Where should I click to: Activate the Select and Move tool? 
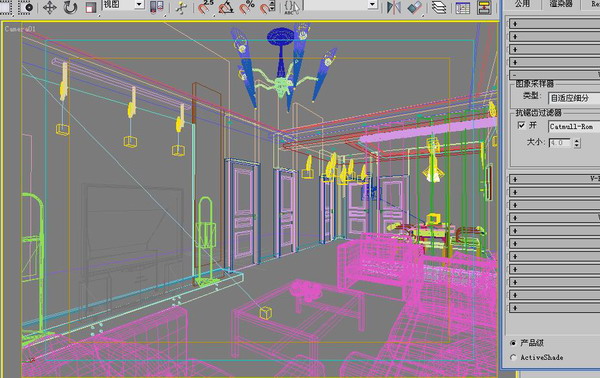50,7
